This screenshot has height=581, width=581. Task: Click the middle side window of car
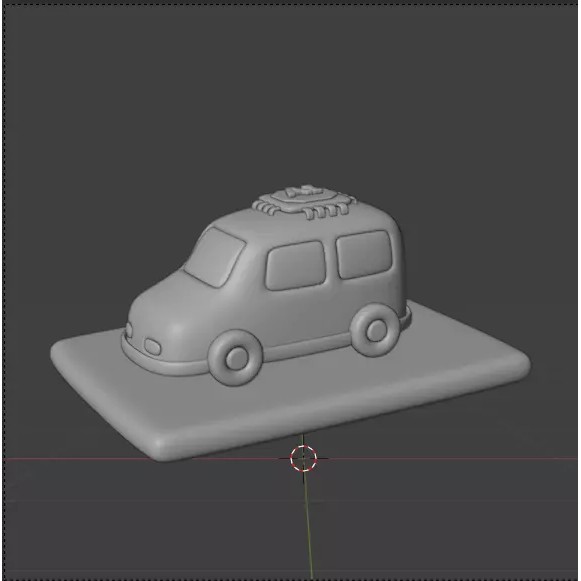pos(296,265)
